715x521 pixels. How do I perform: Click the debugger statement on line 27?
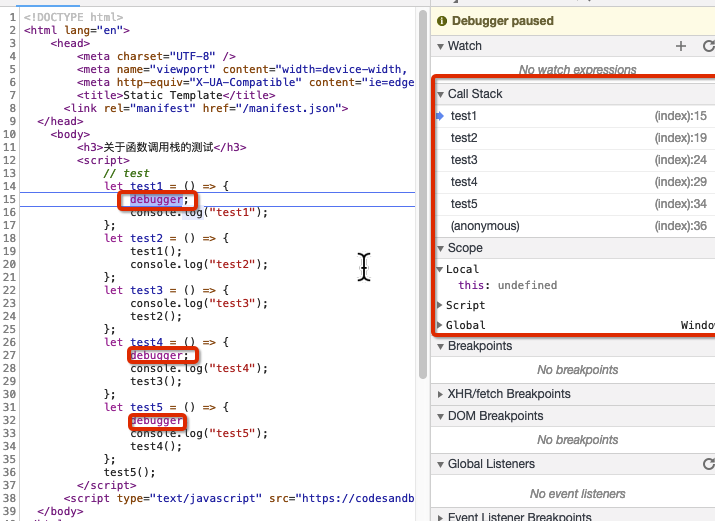159,355
